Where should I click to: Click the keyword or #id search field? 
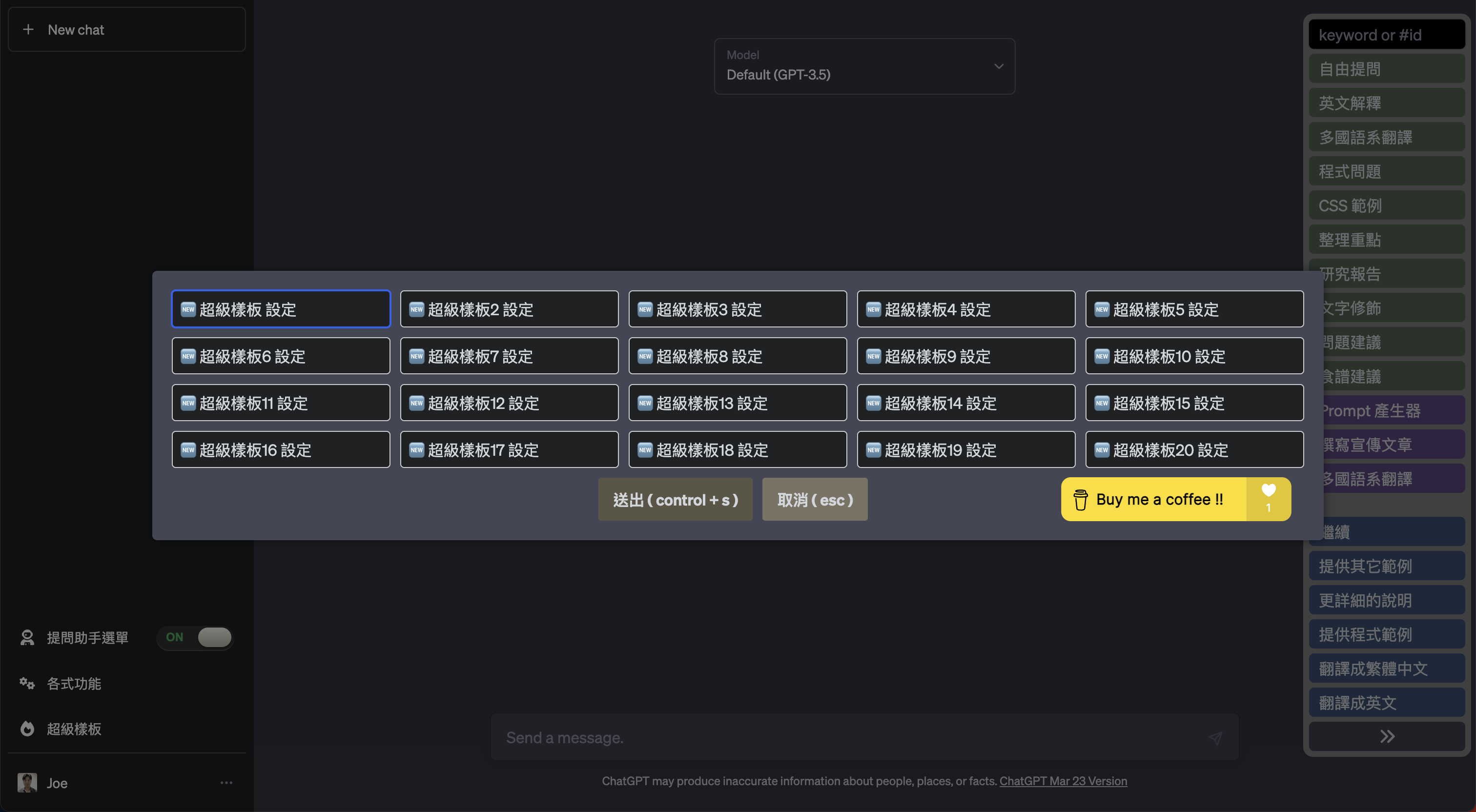[1387, 35]
